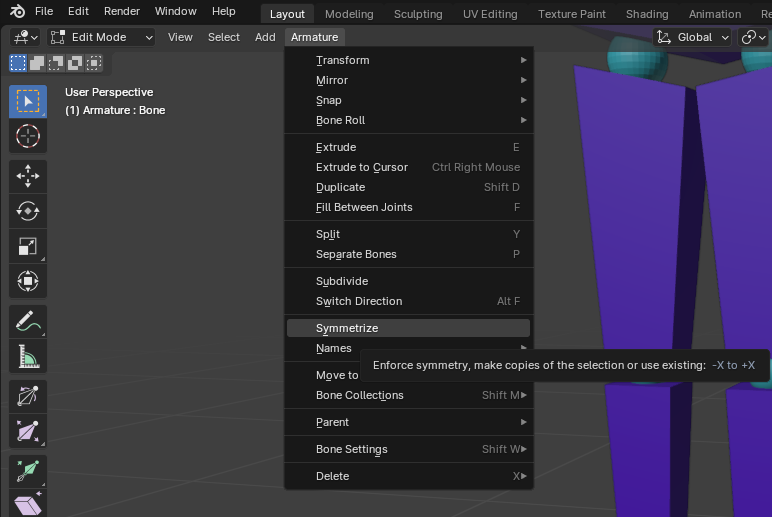The width and height of the screenshot is (772, 517).
Task: Open the viewport Add menu
Action: click(265, 37)
